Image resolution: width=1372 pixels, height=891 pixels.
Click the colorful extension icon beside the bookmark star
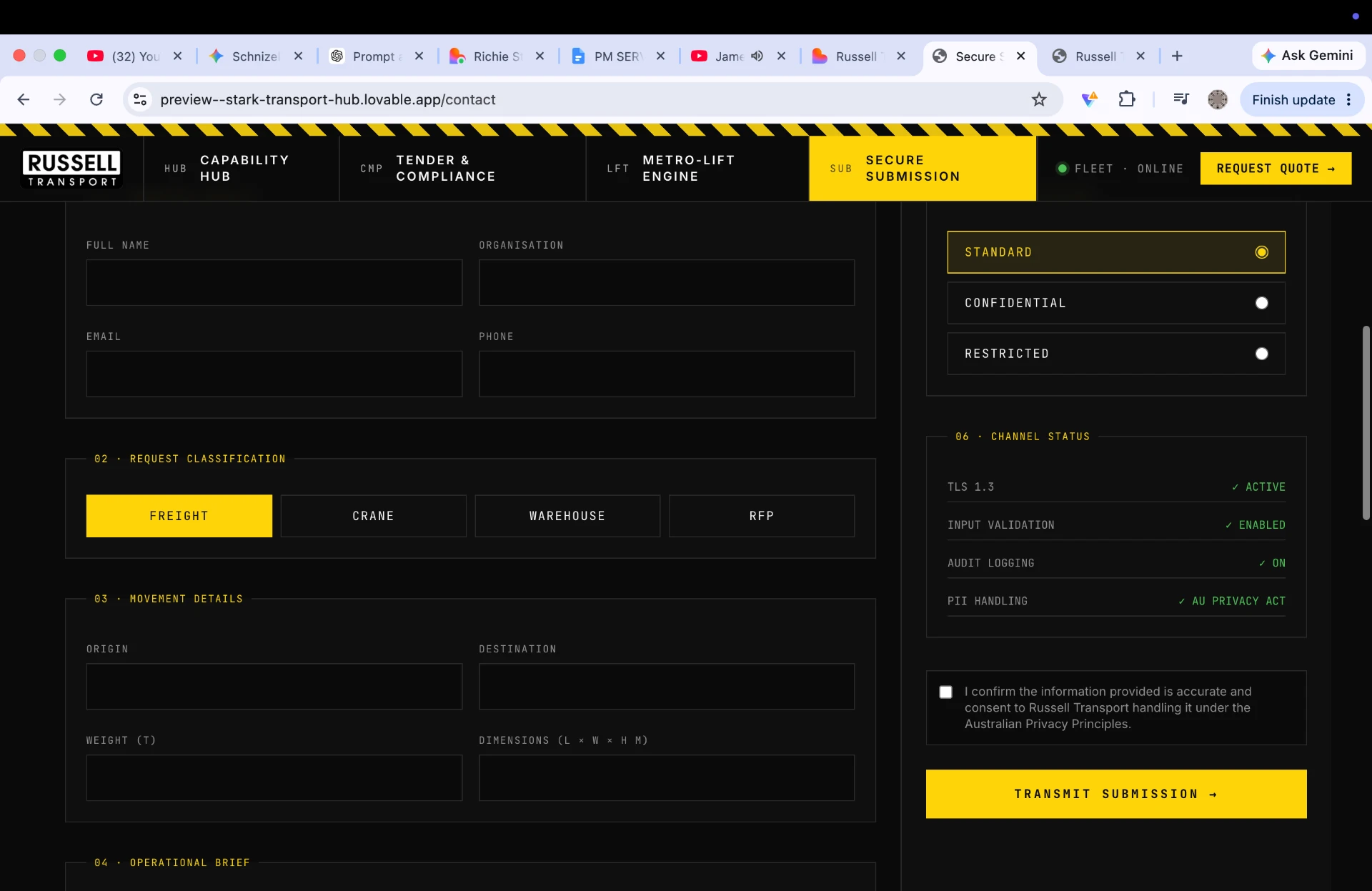tap(1089, 99)
